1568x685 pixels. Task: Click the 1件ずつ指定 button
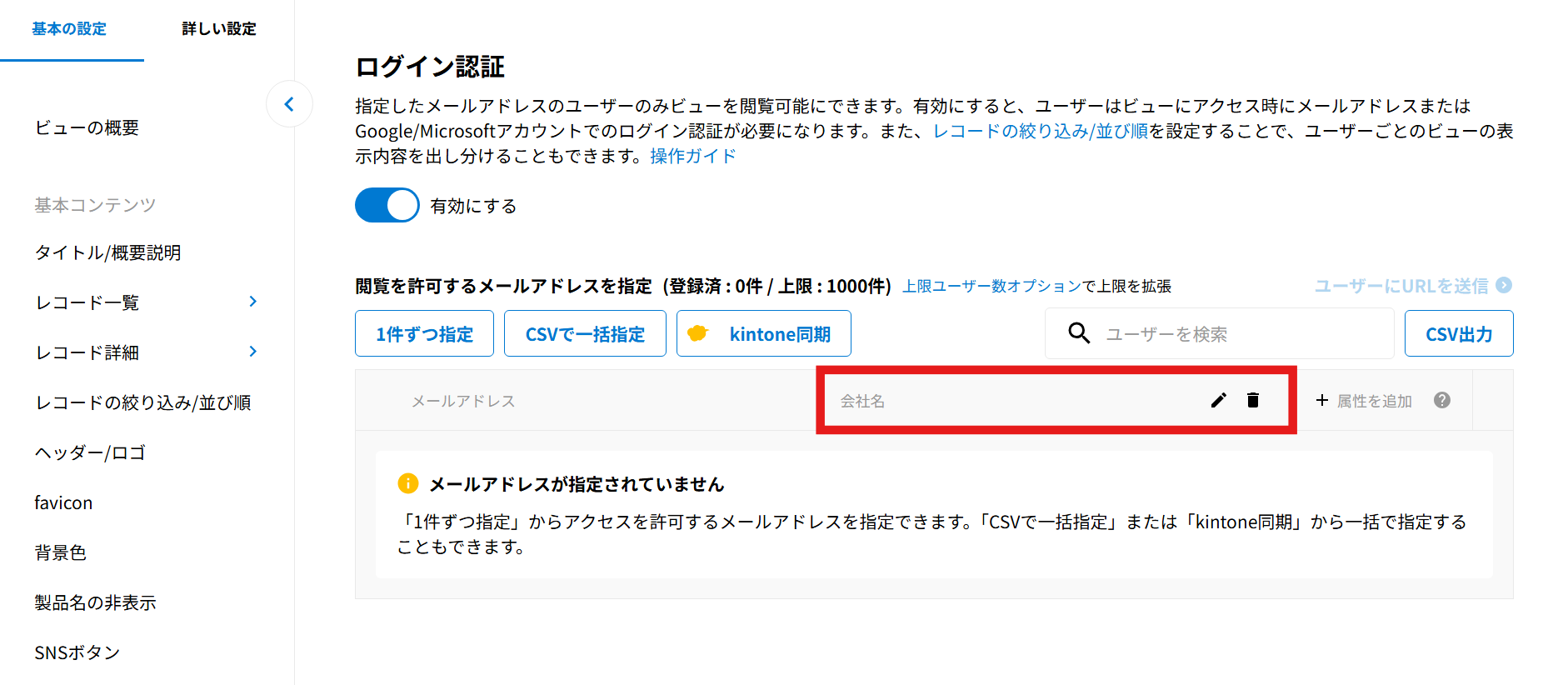coord(424,334)
